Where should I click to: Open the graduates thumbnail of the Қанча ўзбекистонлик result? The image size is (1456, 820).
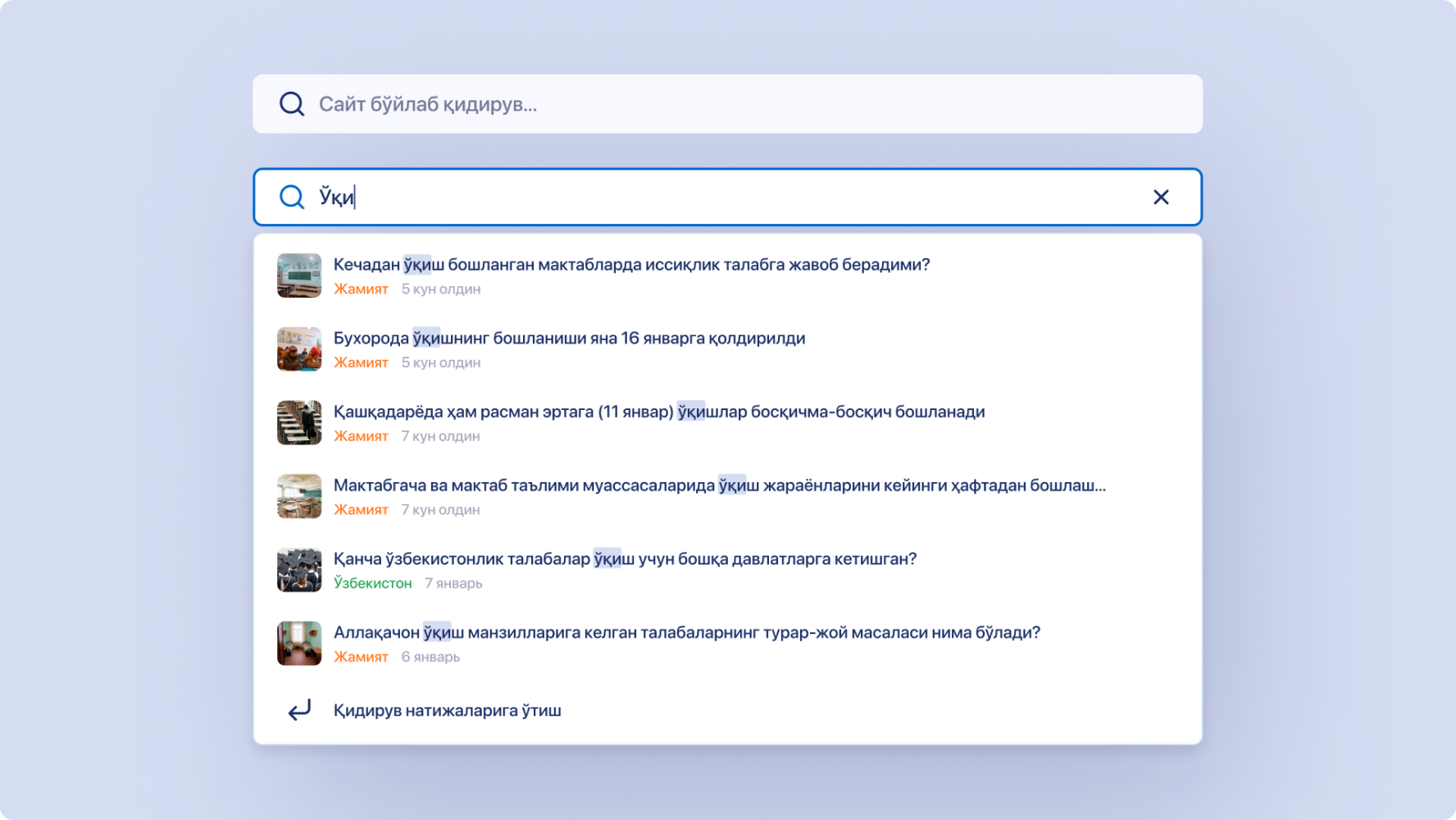pyautogui.click(x=299, y=570)
